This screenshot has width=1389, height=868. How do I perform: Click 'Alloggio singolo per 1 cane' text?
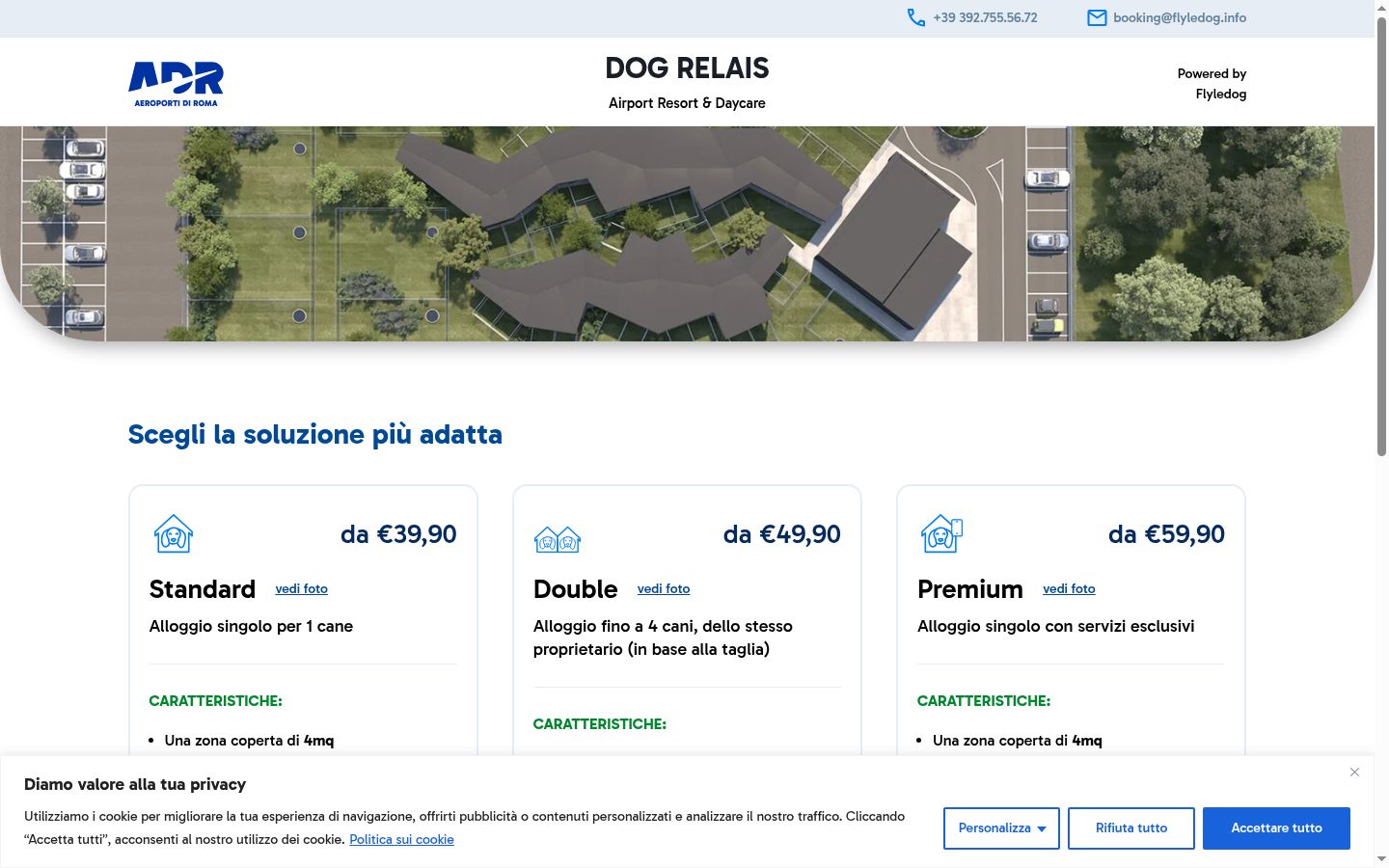coord(251,627)
